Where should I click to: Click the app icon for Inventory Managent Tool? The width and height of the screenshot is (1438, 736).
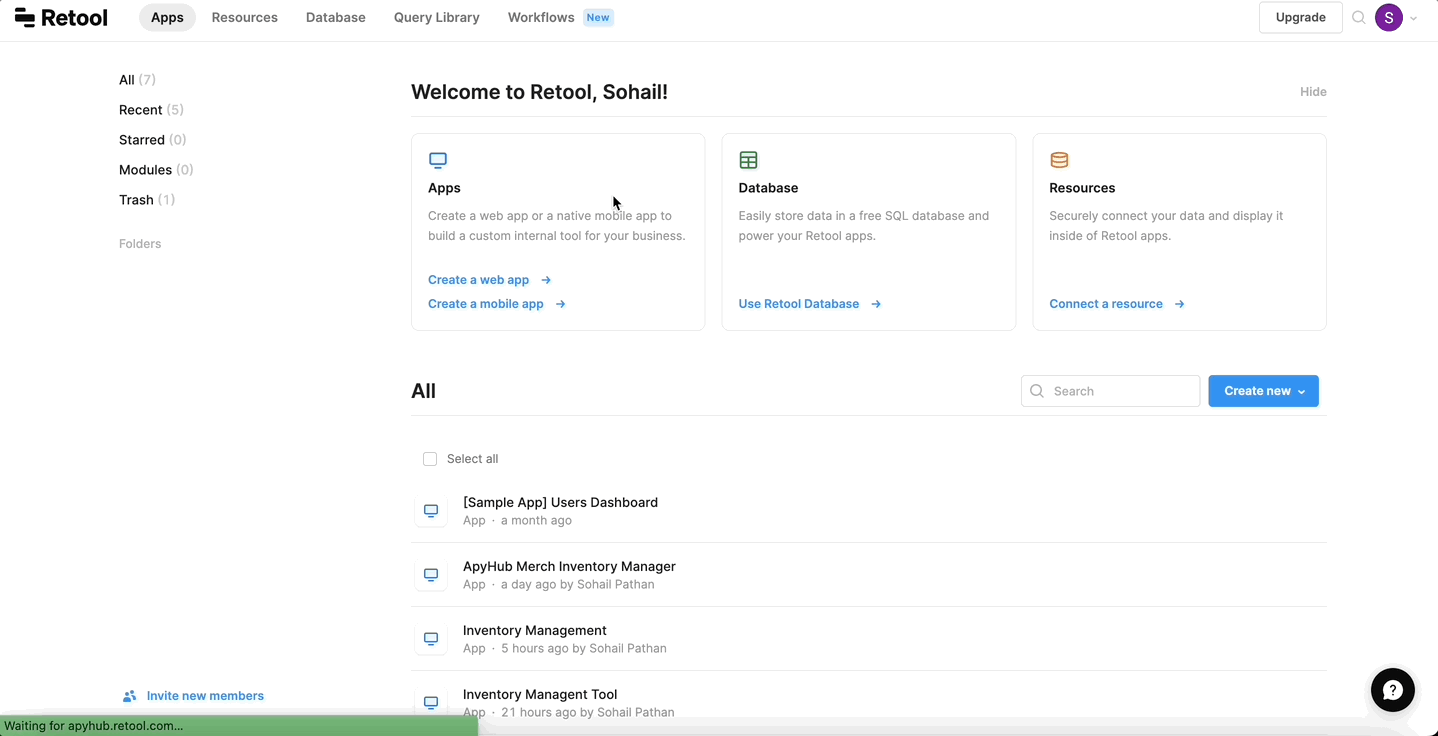coord(431,702)
